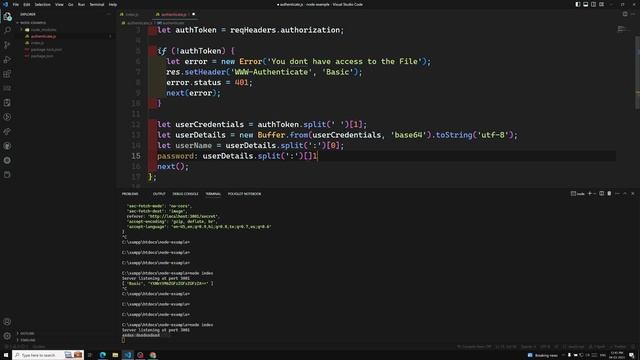The height and width of the screenshot is (360, 640).
Task: Open File Explorer from taskbar
Action: 115,355
